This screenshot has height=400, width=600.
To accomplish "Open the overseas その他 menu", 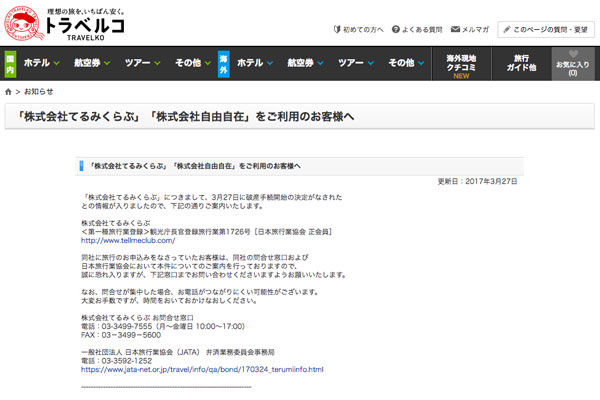I will [401, 63].
